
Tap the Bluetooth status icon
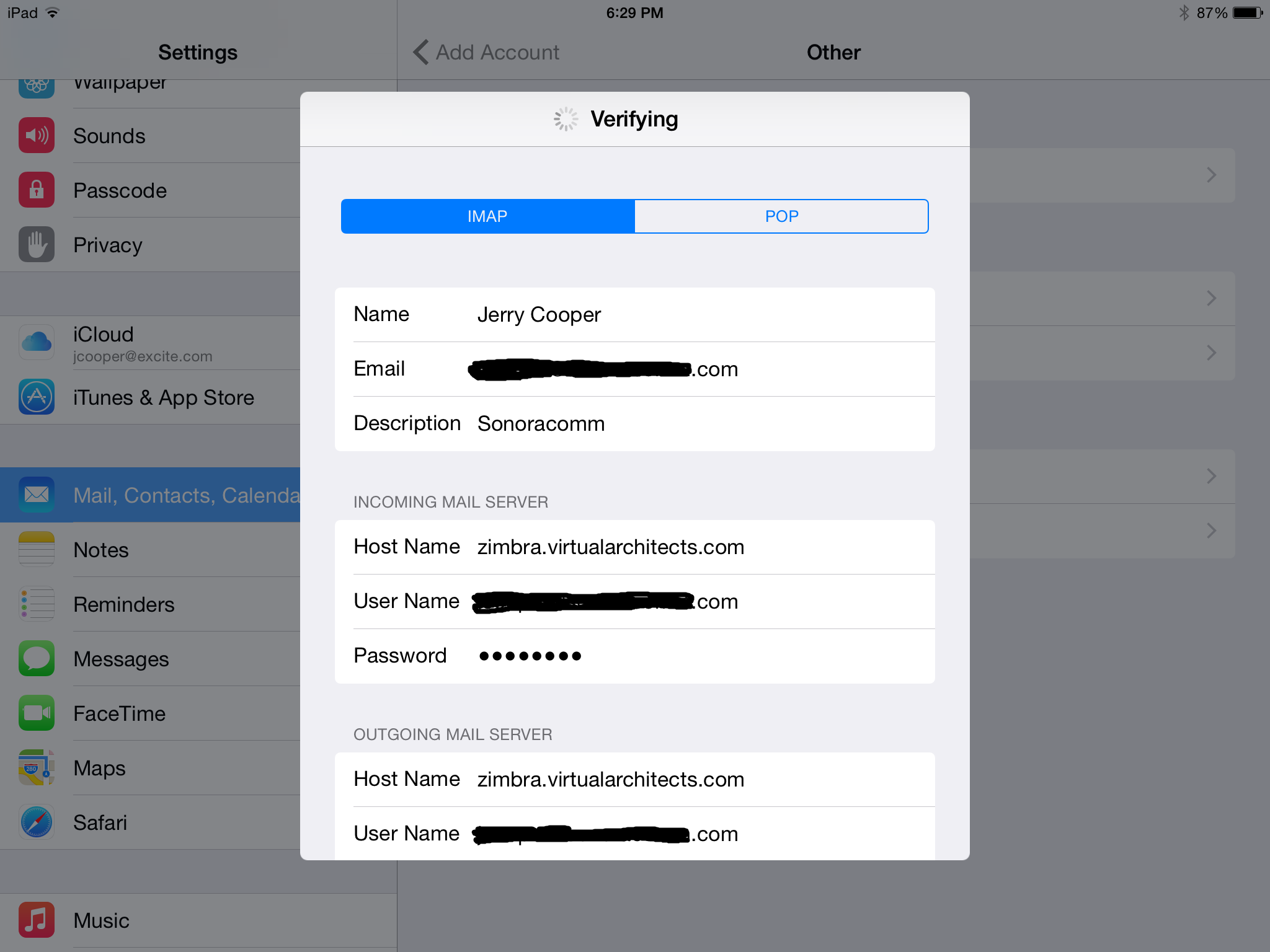[1184, 13]
